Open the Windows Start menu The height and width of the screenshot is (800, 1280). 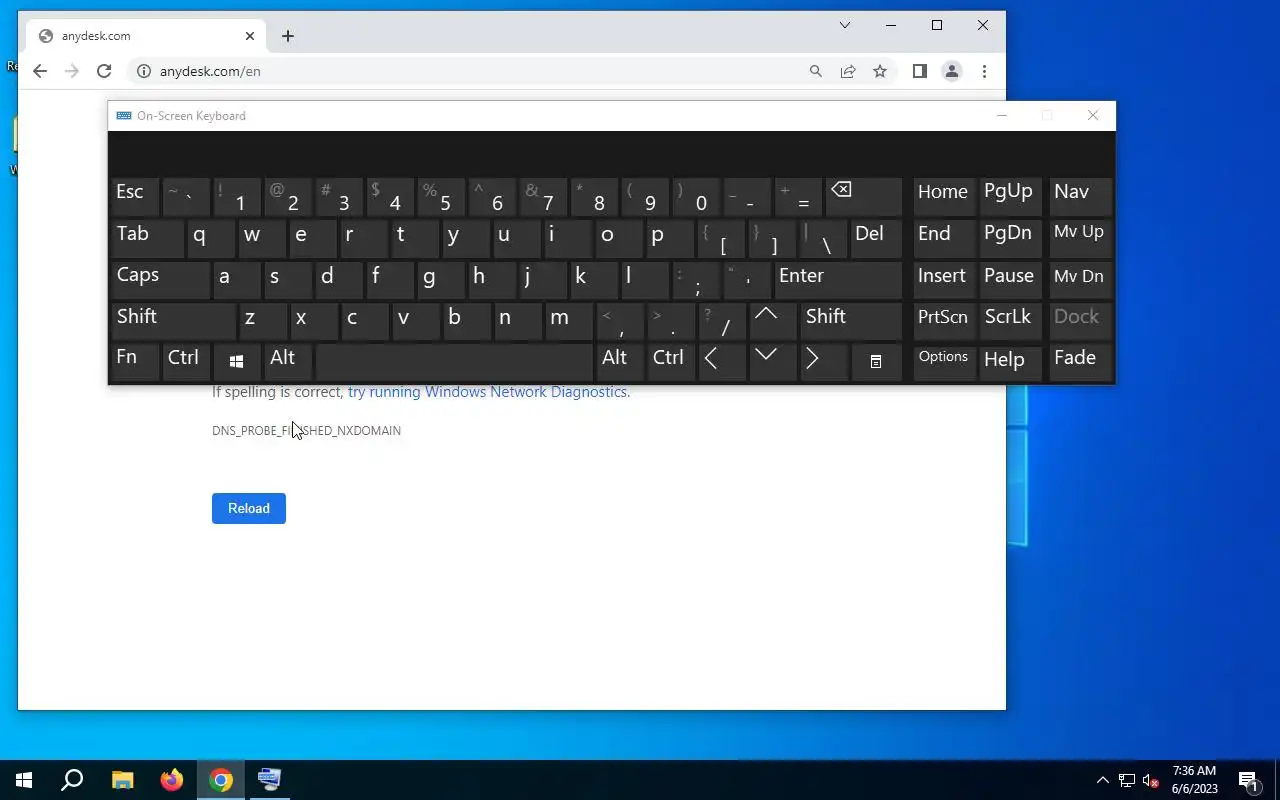click(x=24, y=780)
